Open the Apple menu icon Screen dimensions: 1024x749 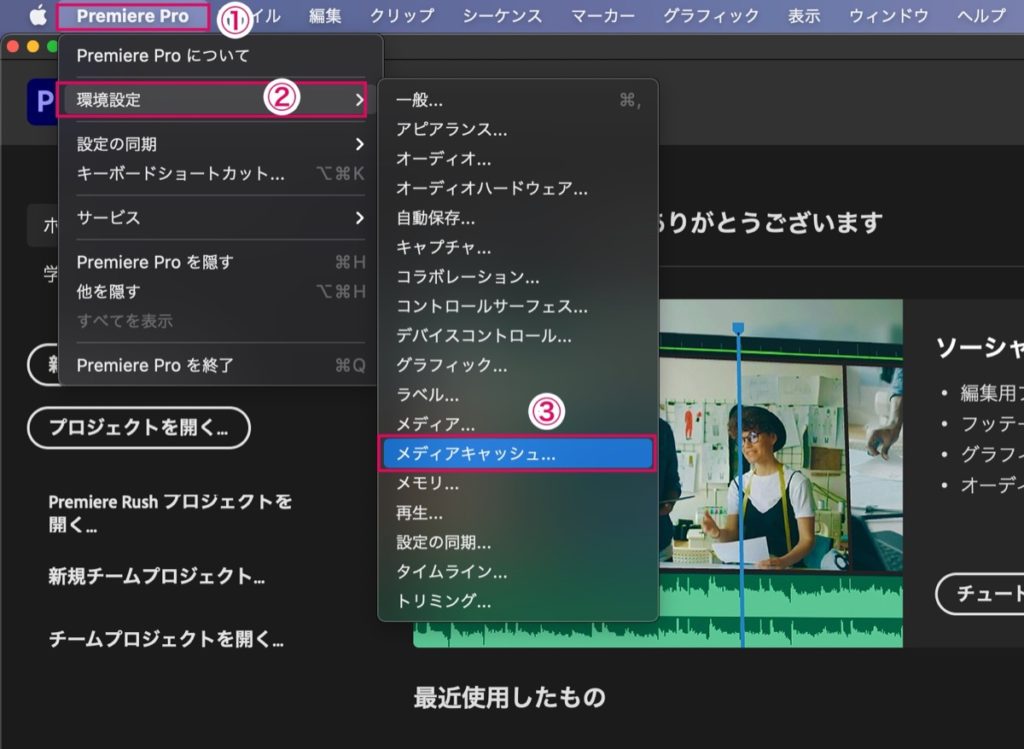click(x=38, y=16)
